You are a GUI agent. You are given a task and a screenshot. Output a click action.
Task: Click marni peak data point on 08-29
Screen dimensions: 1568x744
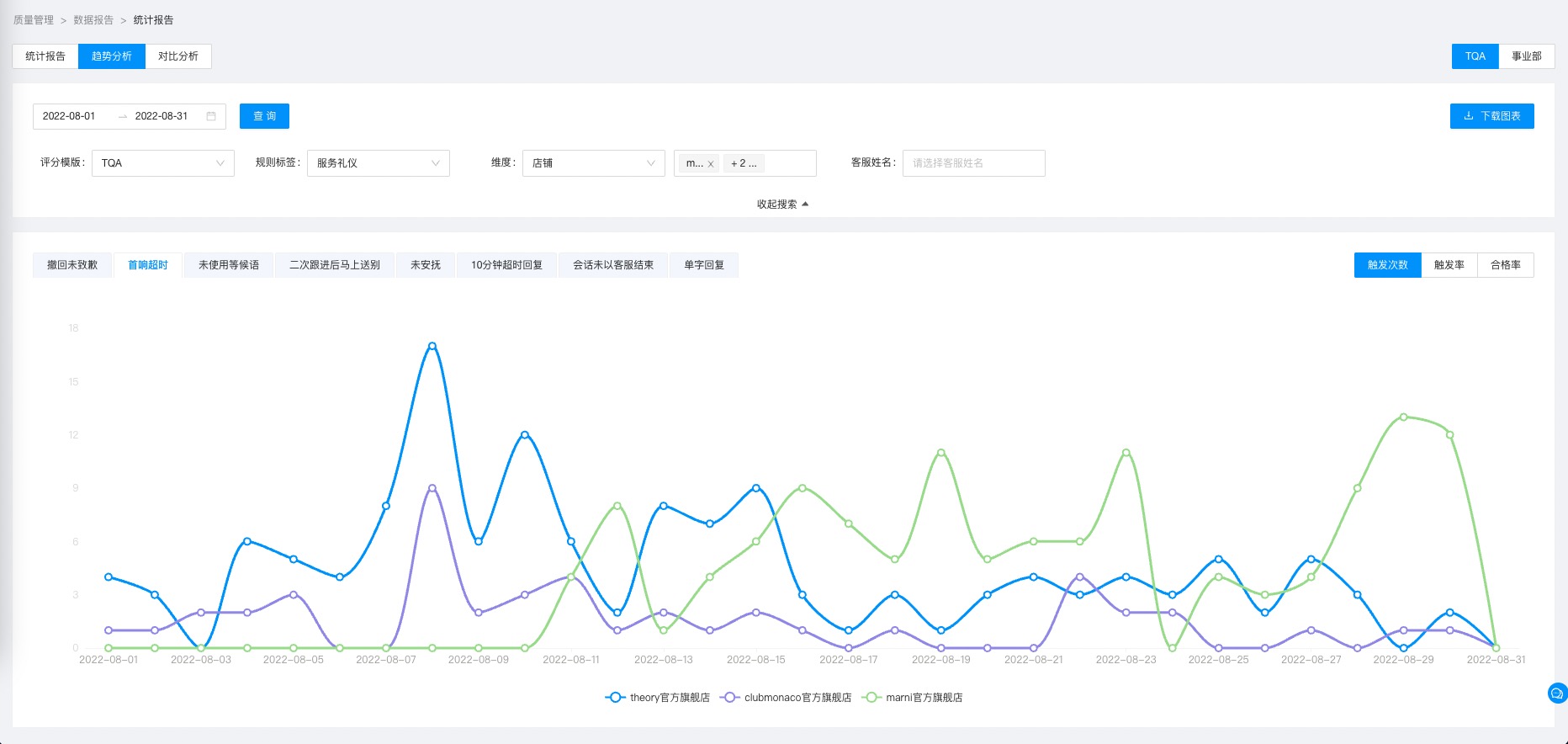click(1404, 417)
